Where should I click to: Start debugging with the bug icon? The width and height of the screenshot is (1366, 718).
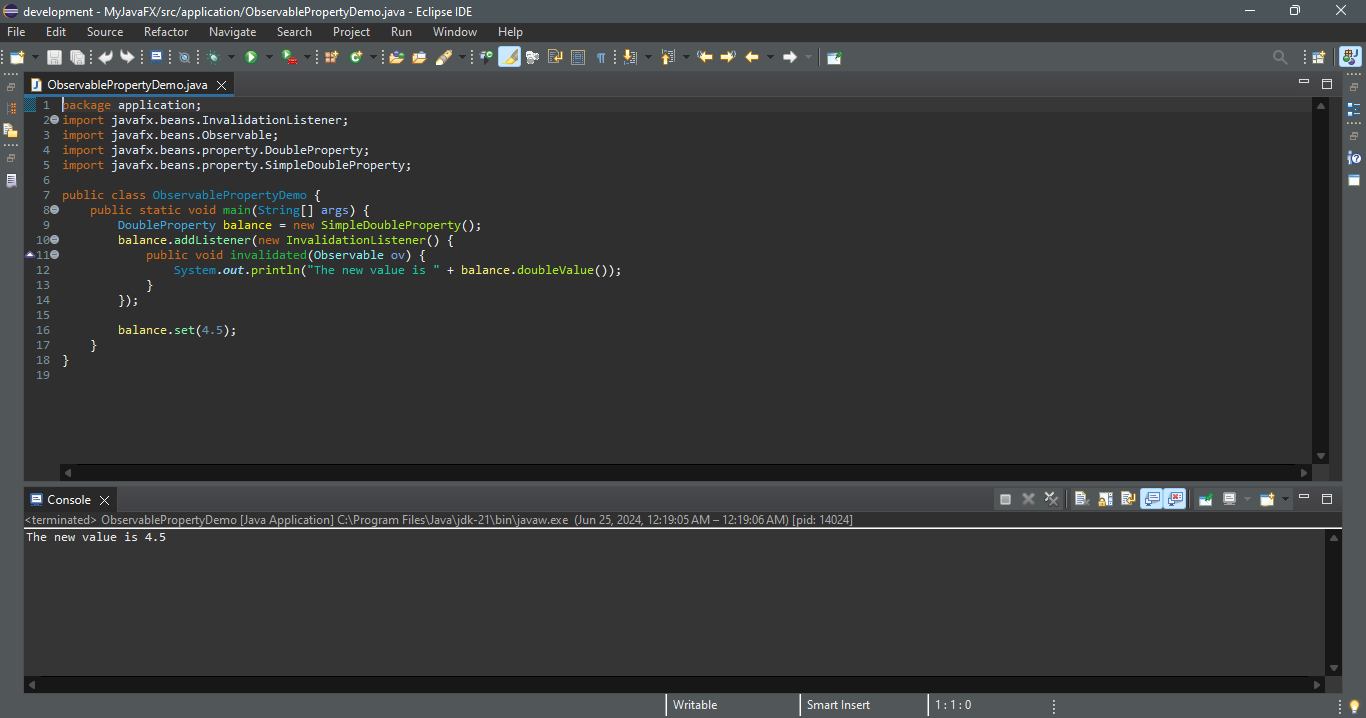[213, 57]
